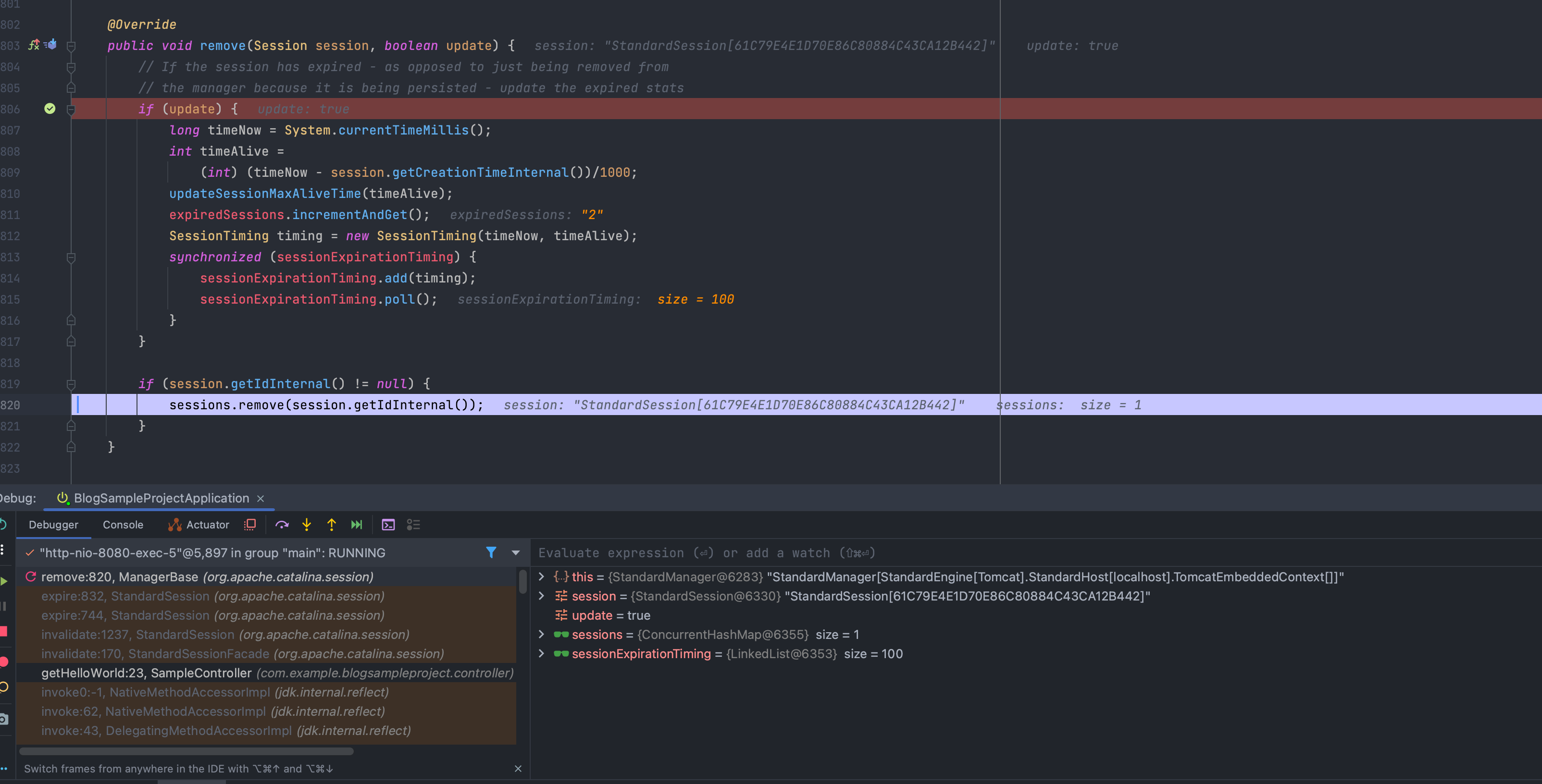Toggle the fold marker on line 813
1542x784 pixels.
pyautogui.click(x=71, y=257)
